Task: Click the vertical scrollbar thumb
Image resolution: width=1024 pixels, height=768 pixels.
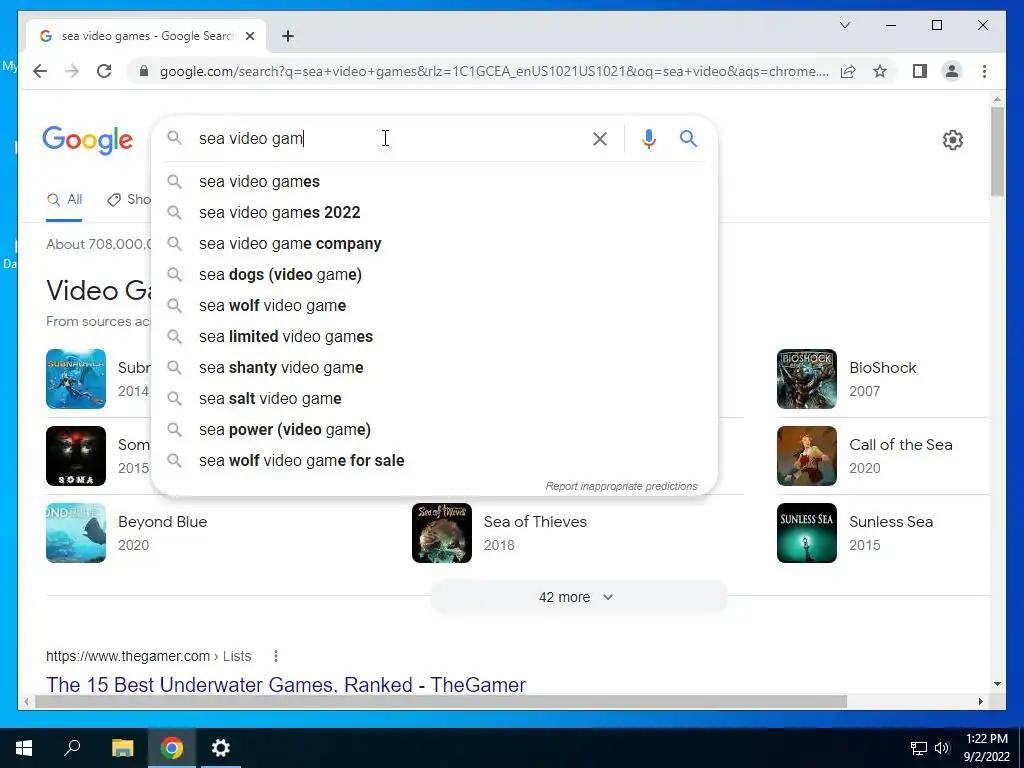Action: tap(997, 152)
